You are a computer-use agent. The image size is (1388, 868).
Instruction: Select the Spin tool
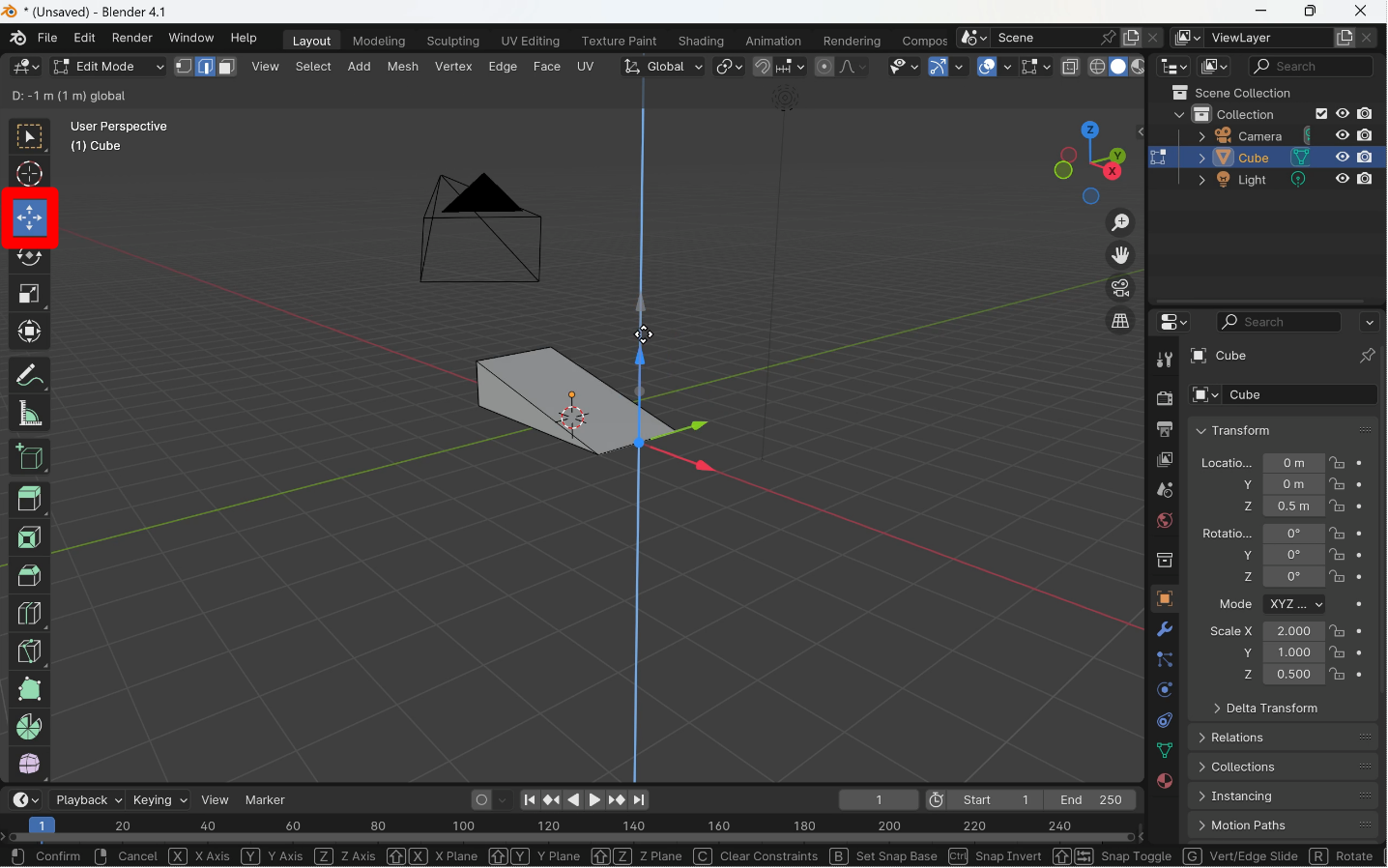pos(29,727)
